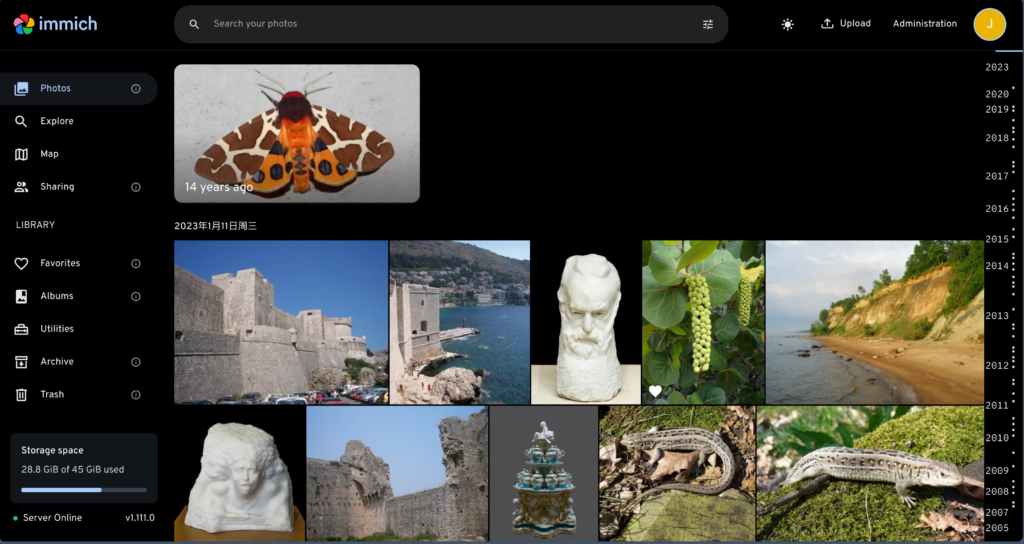Jump to 2013 on timeline scrubber
Viewport: 1024px width, 544px height.
(x=997, y=316)
